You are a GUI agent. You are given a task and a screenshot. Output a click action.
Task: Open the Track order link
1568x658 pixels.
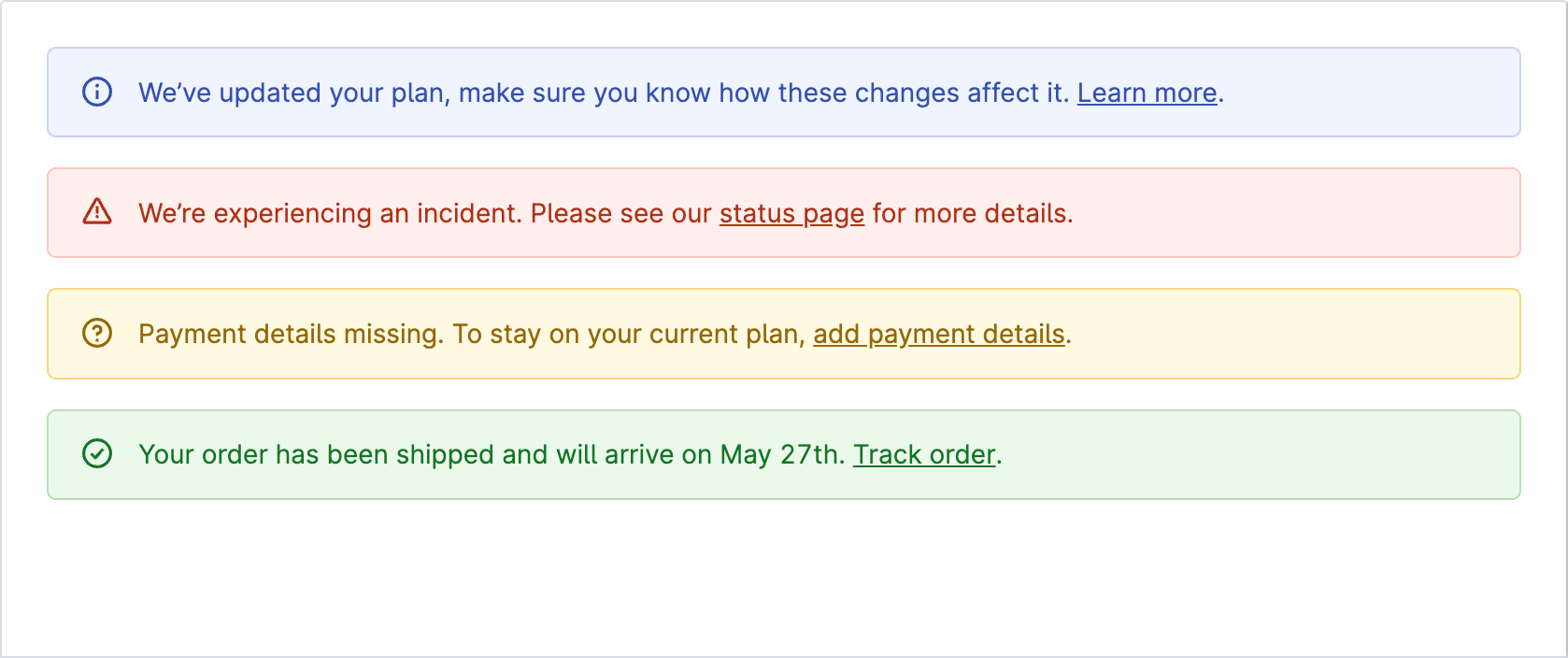point(924,454)
